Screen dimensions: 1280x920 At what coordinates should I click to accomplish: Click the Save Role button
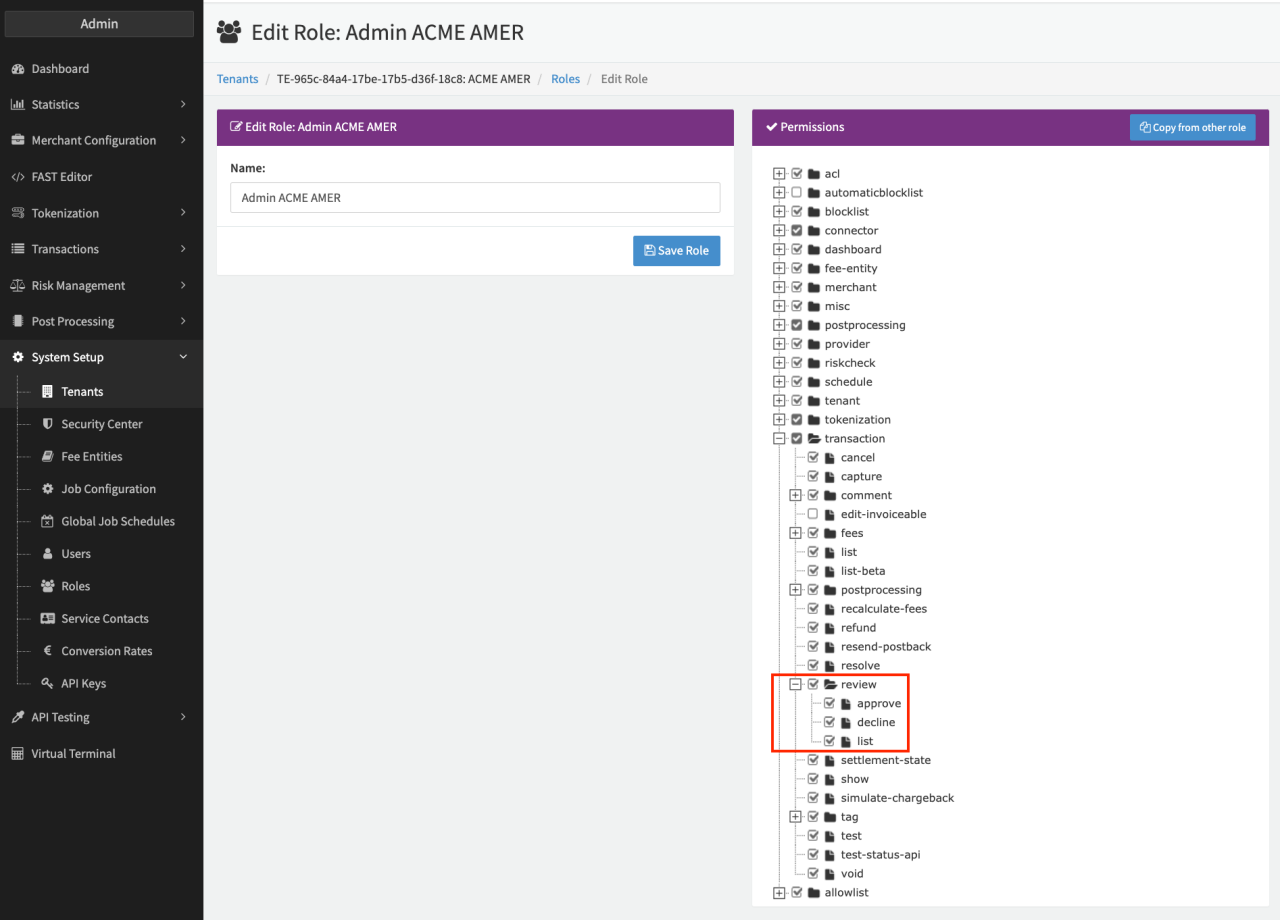click(x=676, y=251)
